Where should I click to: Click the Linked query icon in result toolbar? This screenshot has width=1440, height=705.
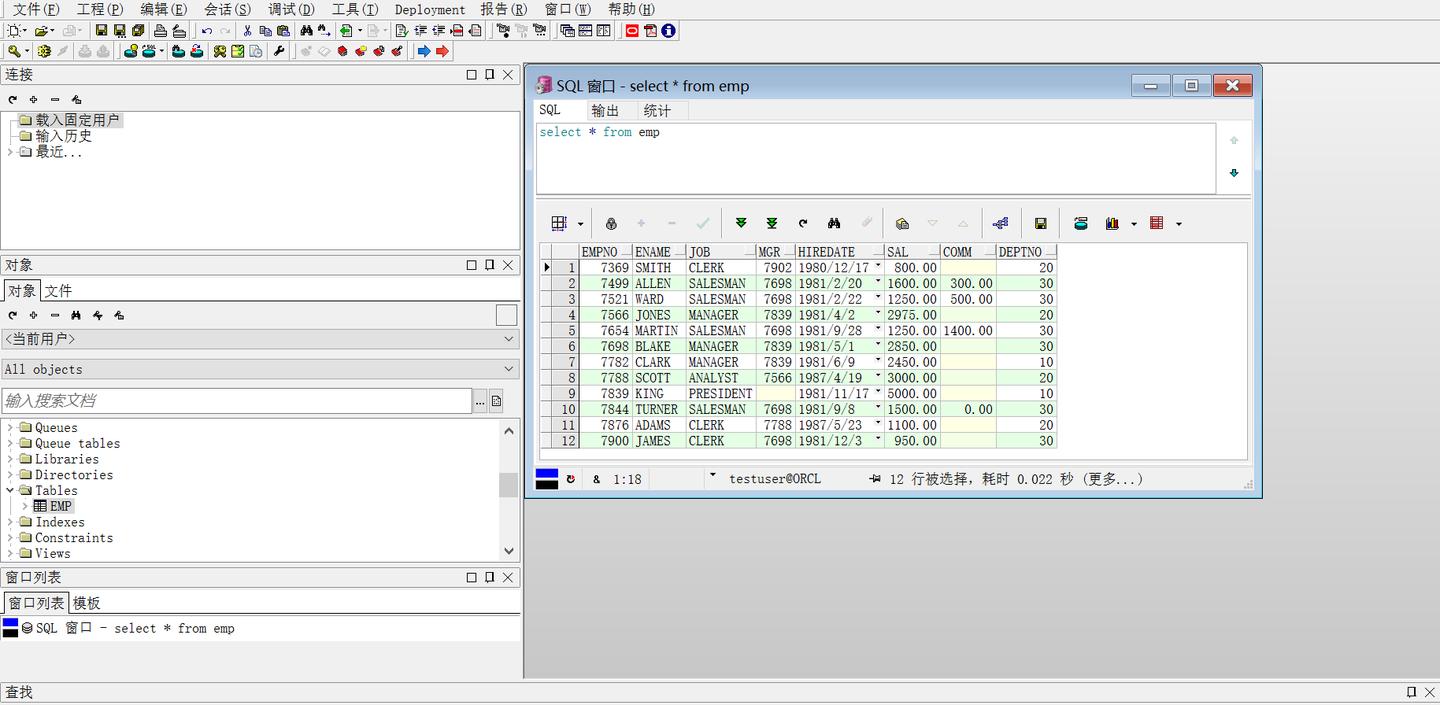(1001, 224)
